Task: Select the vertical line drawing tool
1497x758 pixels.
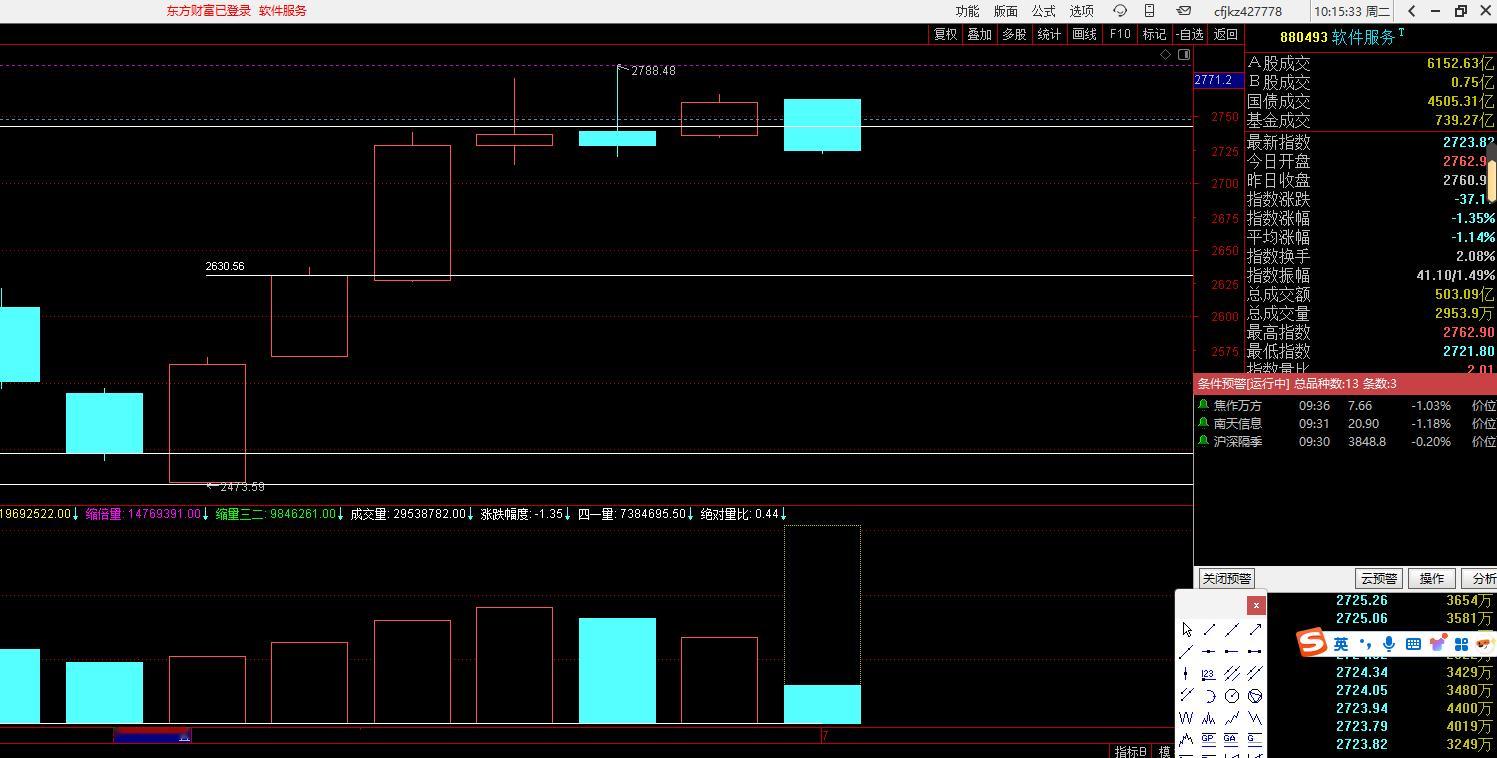Action: click(1186, 673)
